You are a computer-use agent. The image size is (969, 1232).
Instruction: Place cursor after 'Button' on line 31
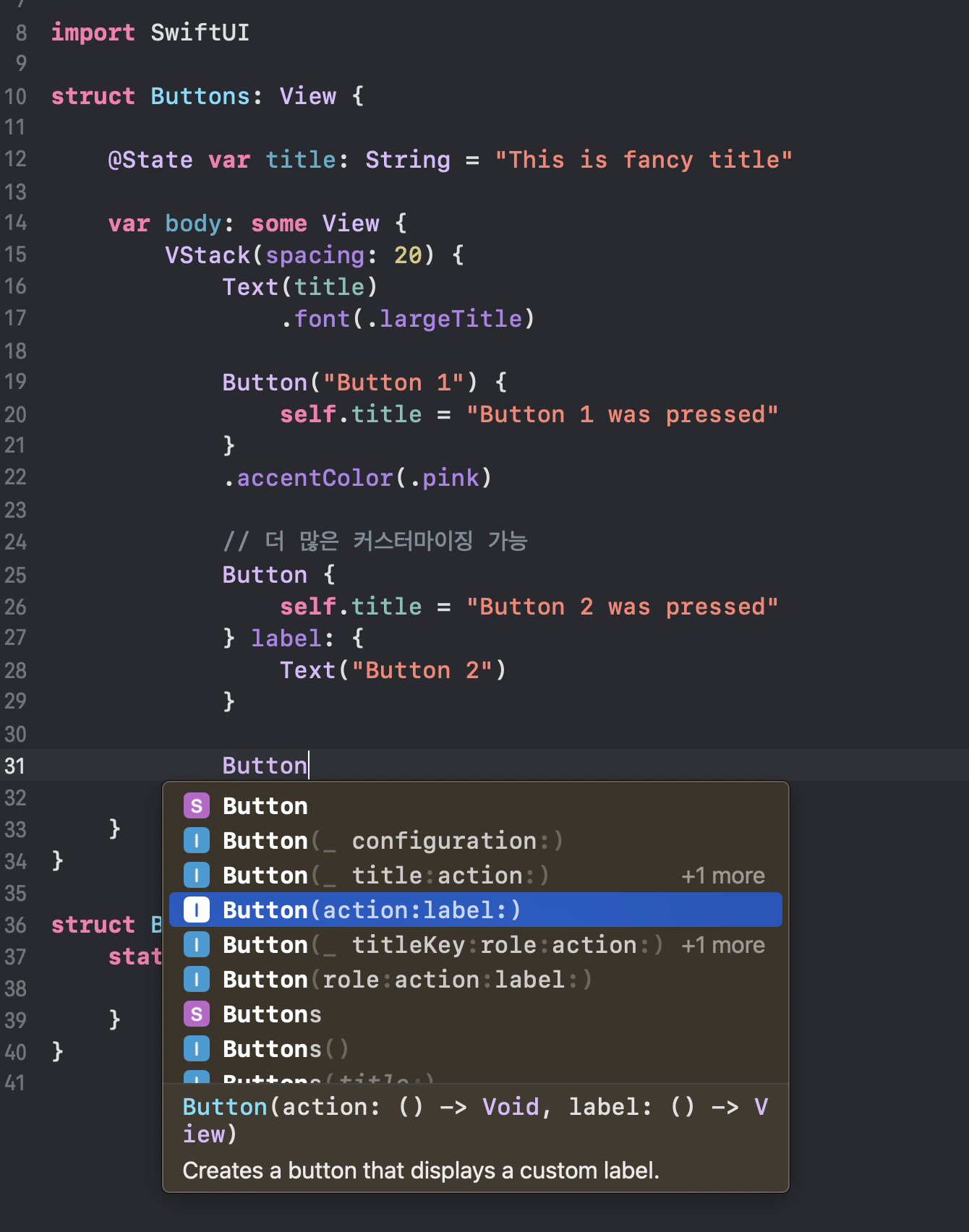tap(308, 766)
